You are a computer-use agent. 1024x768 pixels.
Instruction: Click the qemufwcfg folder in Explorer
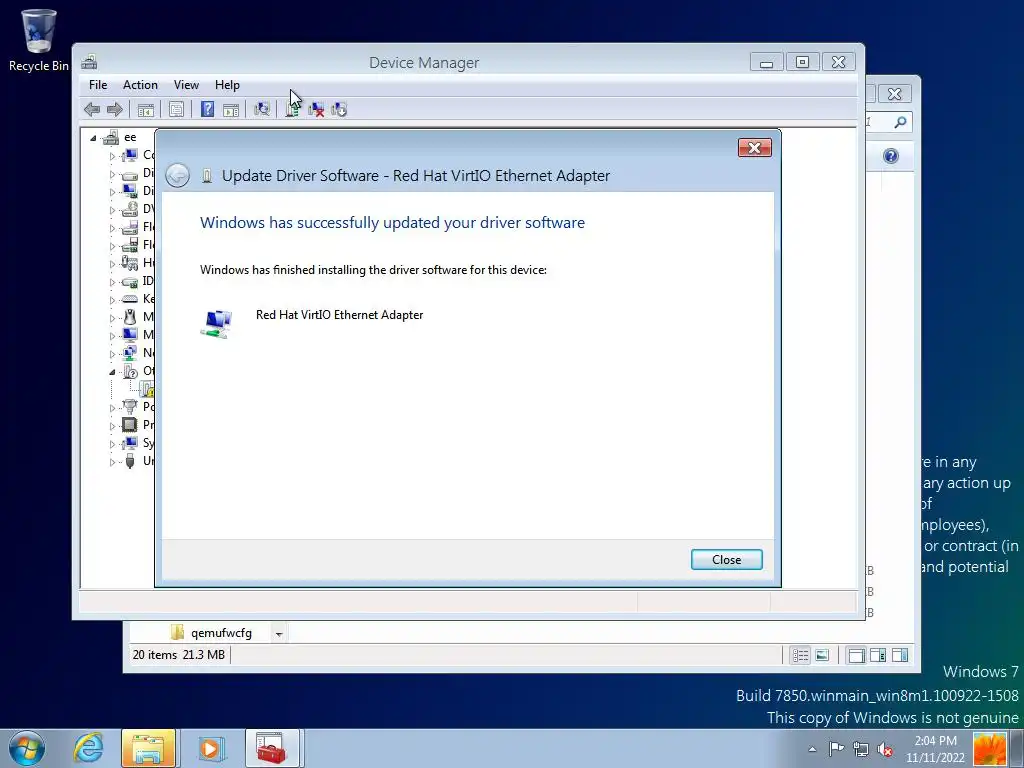(x=212, y=633)
